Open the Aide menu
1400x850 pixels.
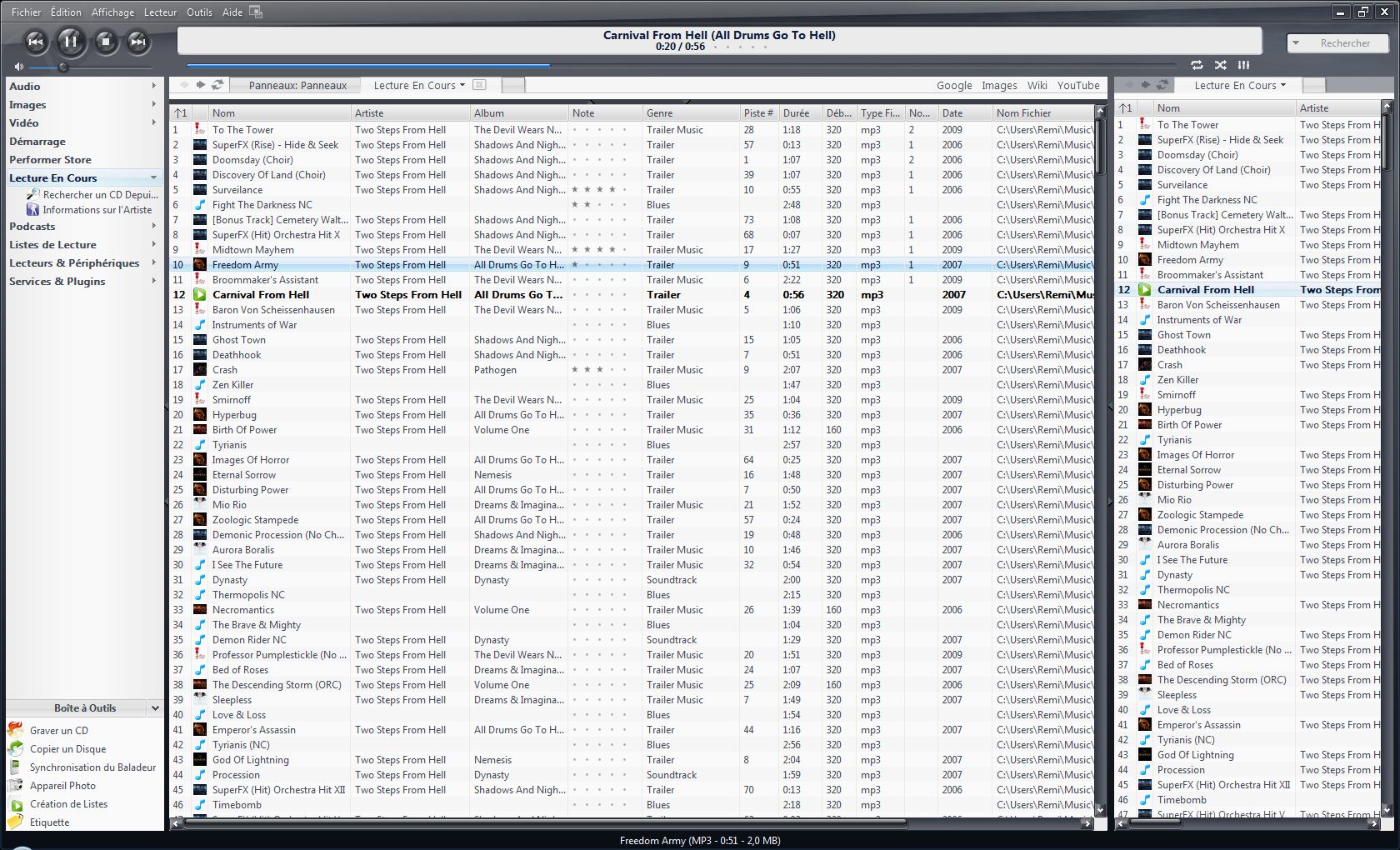pyautogui.click(x=232, y=12)
